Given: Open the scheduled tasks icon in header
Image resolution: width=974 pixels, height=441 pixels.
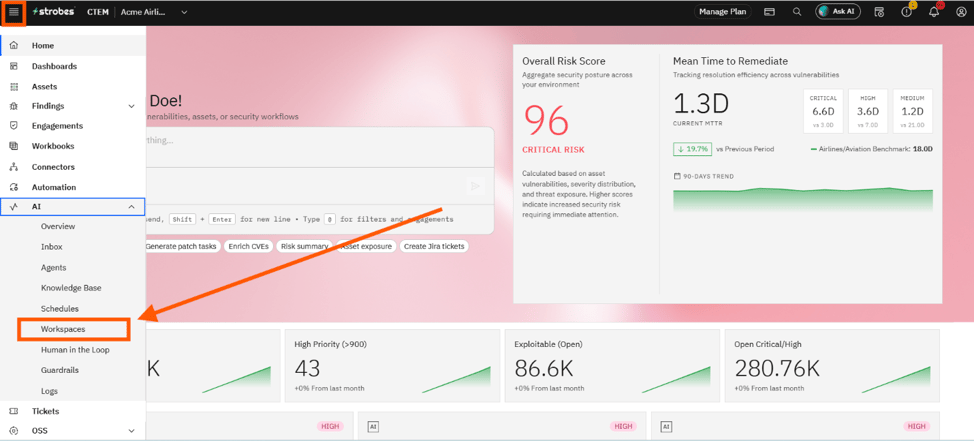Looking at the screenshot, I should tap(878, 12).
